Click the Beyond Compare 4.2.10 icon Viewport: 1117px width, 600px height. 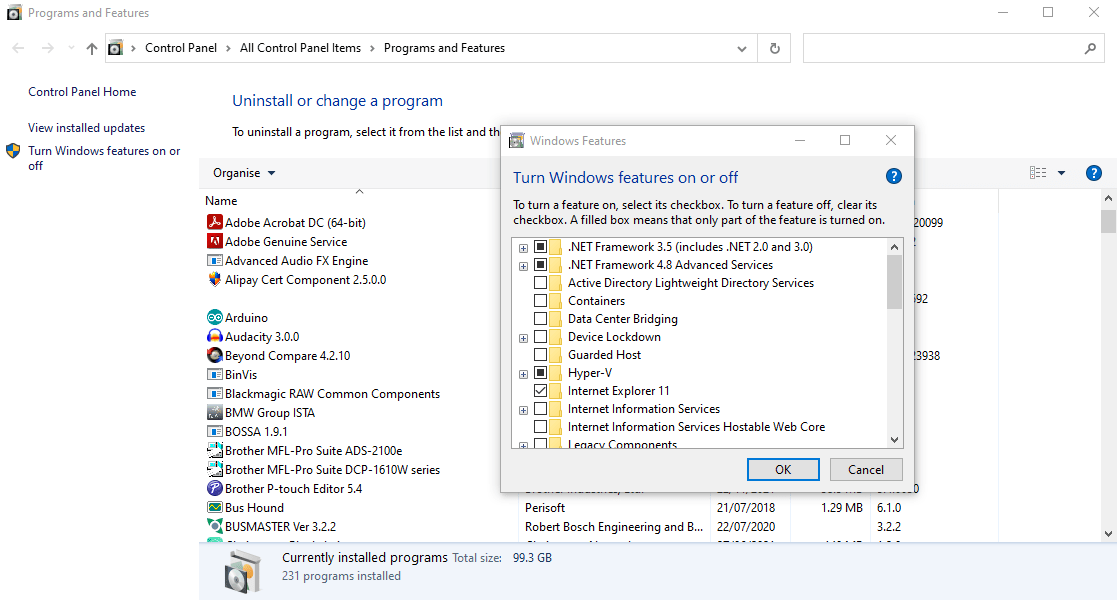(214, 355)
